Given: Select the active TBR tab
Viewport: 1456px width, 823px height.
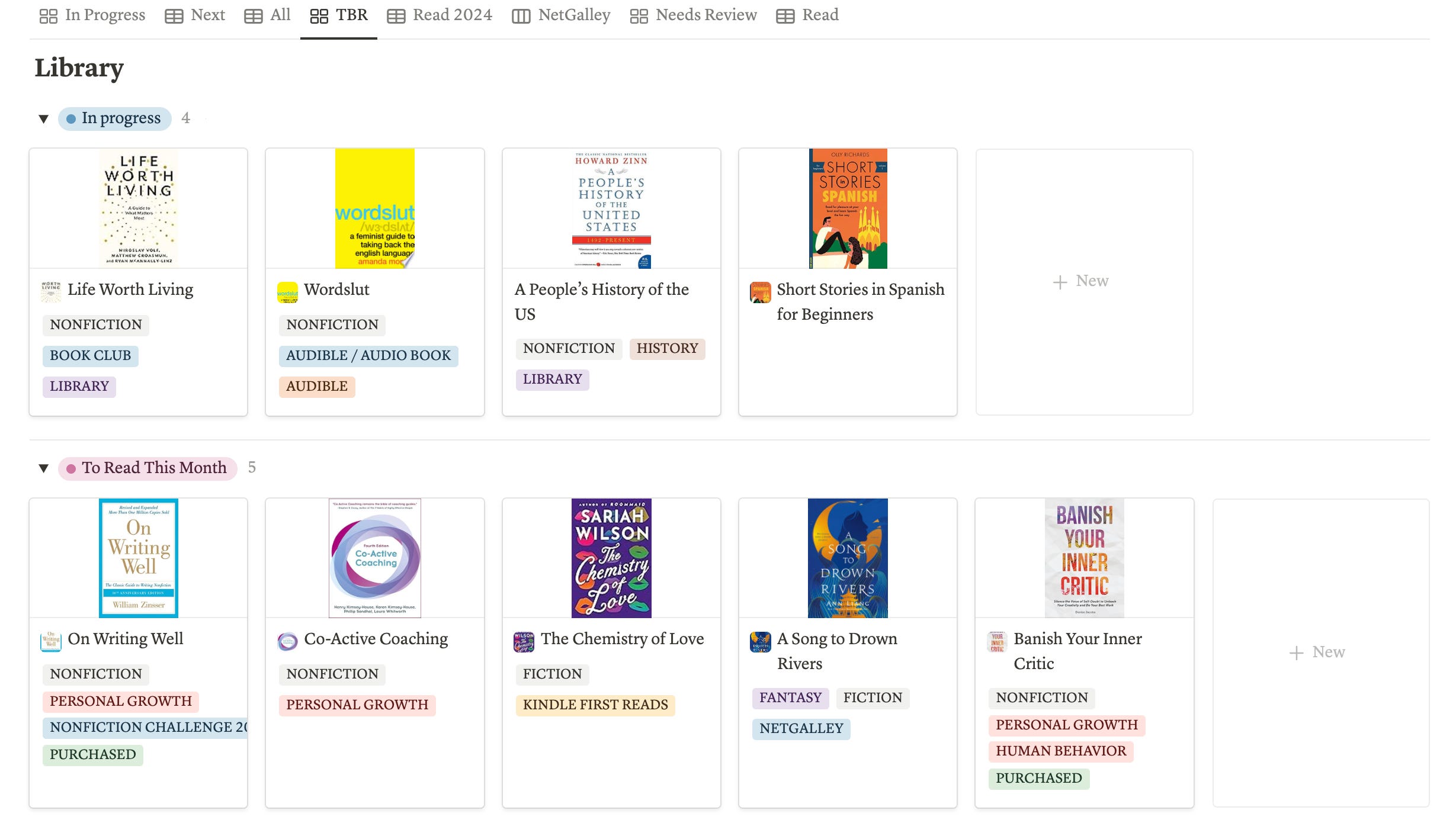Looking at the screenshot, I should [339, 15].
